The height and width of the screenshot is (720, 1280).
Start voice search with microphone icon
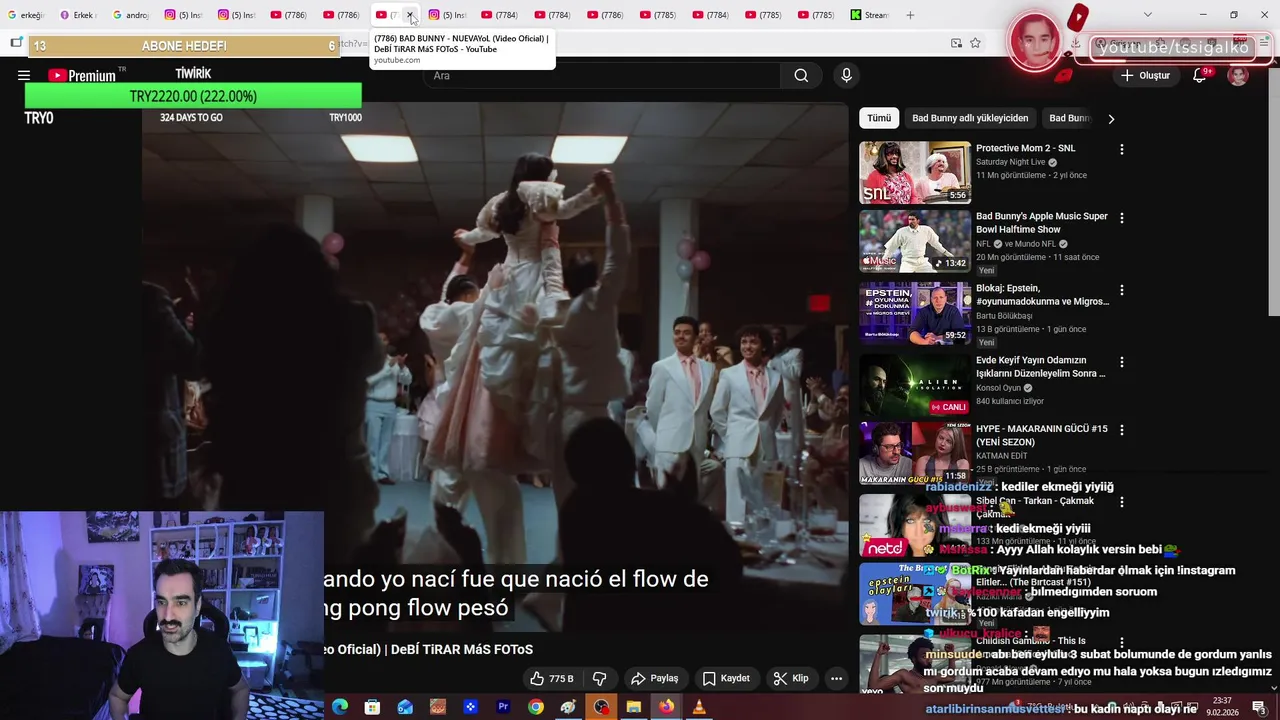click(846, 75)
